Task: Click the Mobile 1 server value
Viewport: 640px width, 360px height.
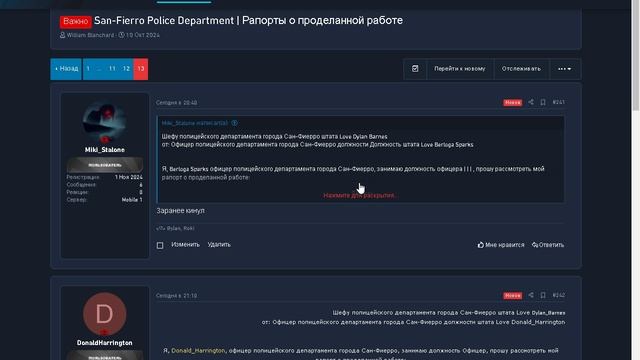Action: (x=132, y=200)
